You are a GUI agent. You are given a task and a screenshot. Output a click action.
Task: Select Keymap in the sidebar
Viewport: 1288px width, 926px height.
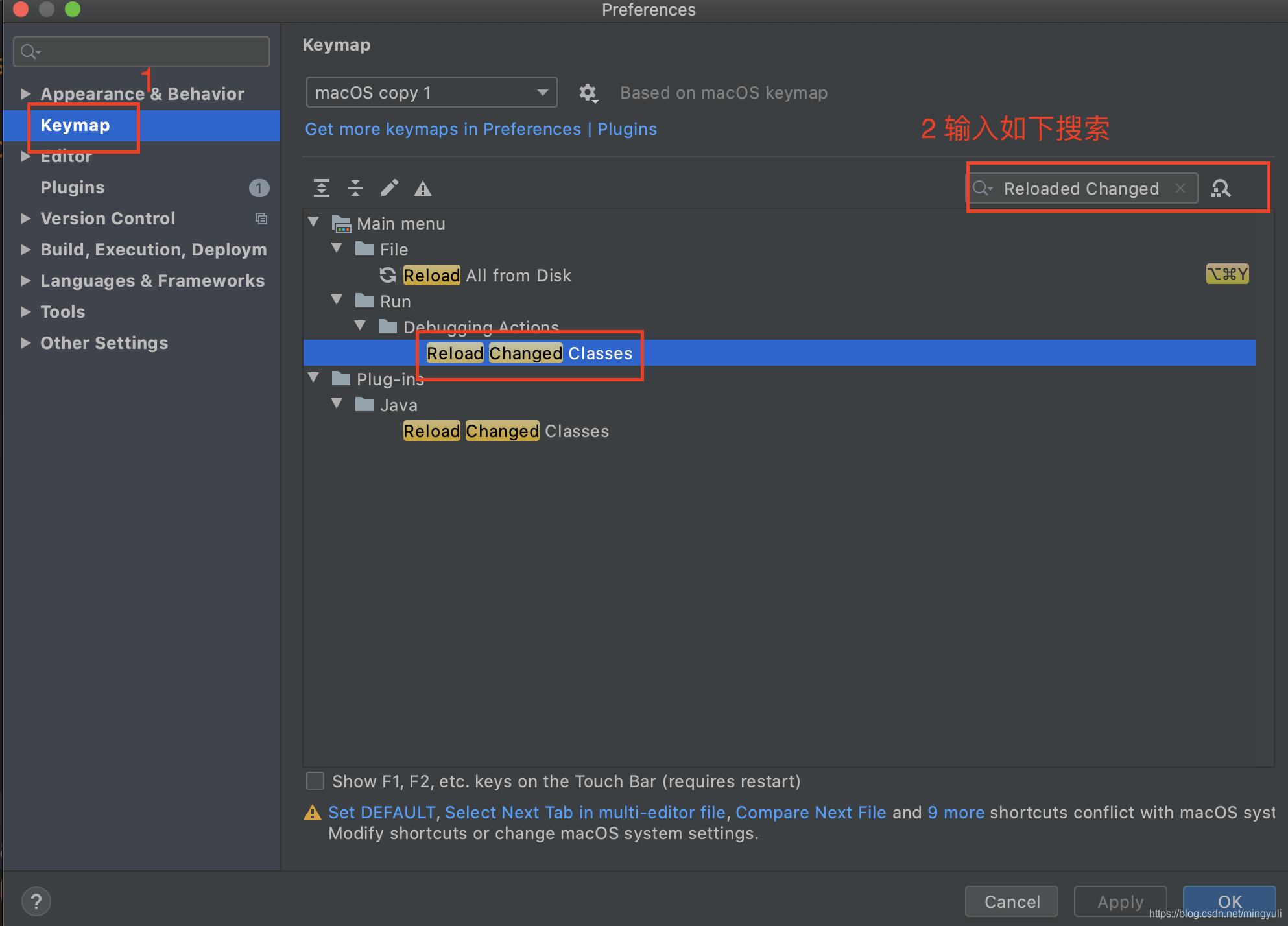[x=75, y=125]
